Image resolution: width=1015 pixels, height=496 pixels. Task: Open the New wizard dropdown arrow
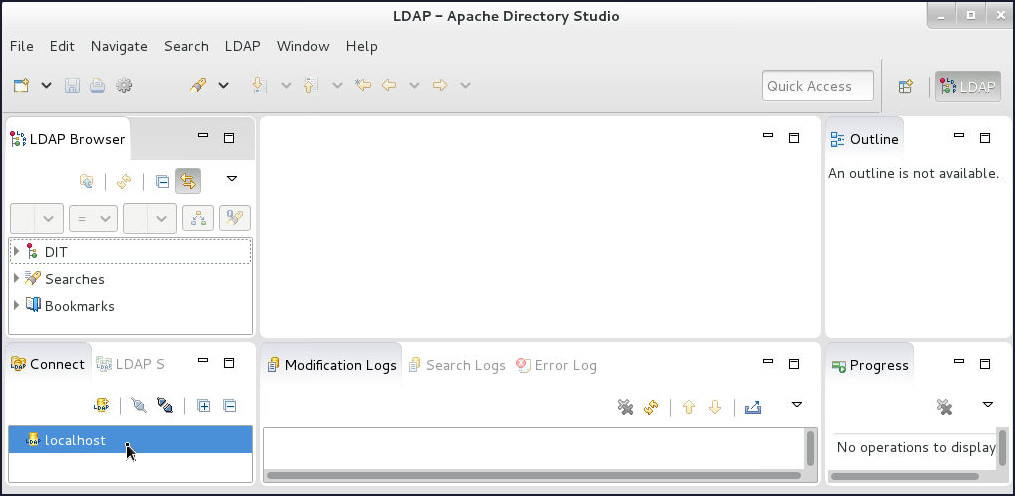tap(46, 85)
